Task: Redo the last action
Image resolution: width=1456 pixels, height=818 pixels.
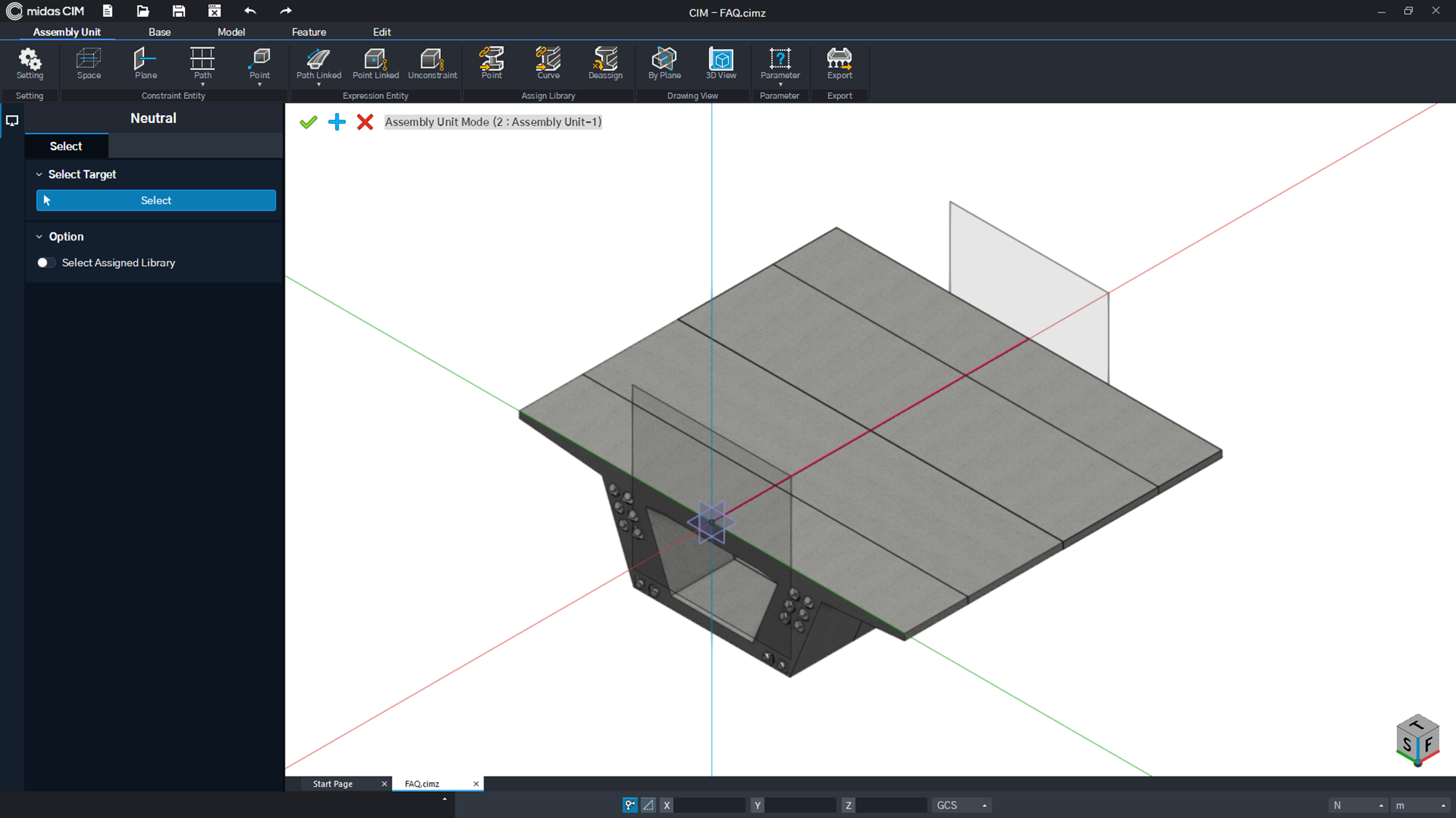Action: click(285, 11)
